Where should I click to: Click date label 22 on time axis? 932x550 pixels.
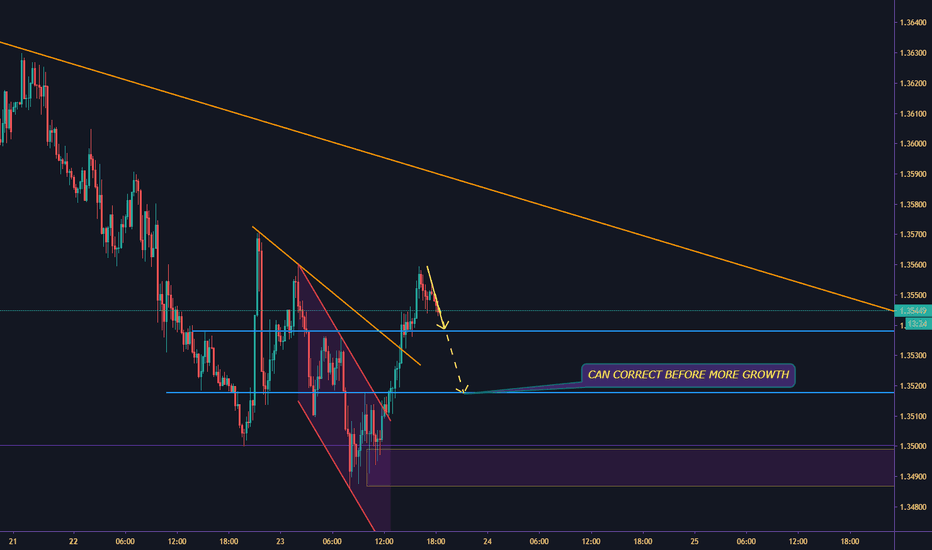coord(73,542)
